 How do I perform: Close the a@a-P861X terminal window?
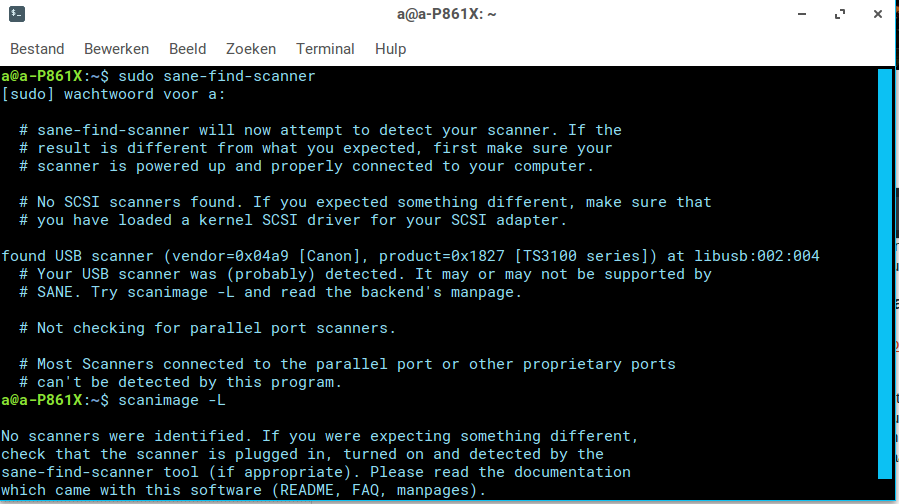pos(878,14)
